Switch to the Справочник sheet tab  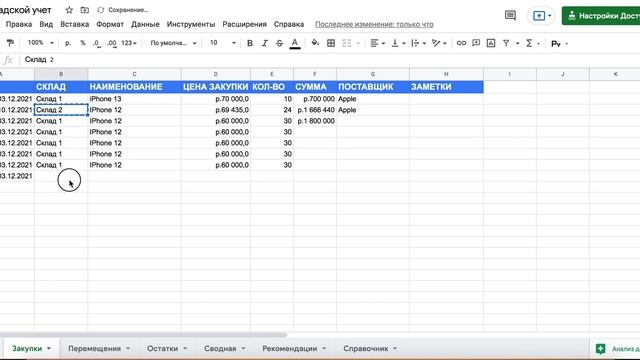click(365, 349)
